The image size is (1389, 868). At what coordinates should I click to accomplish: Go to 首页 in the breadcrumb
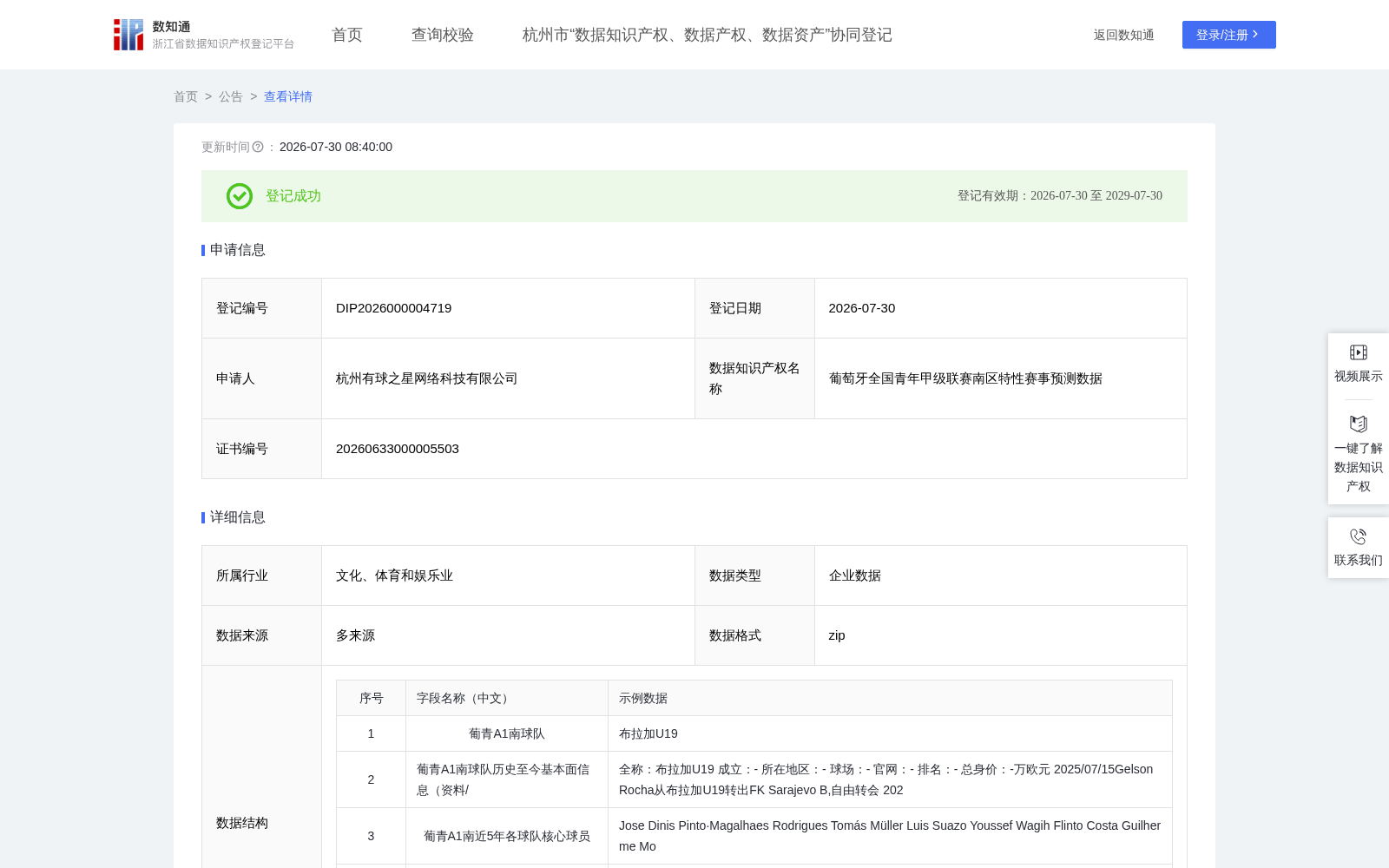[186, 96]
